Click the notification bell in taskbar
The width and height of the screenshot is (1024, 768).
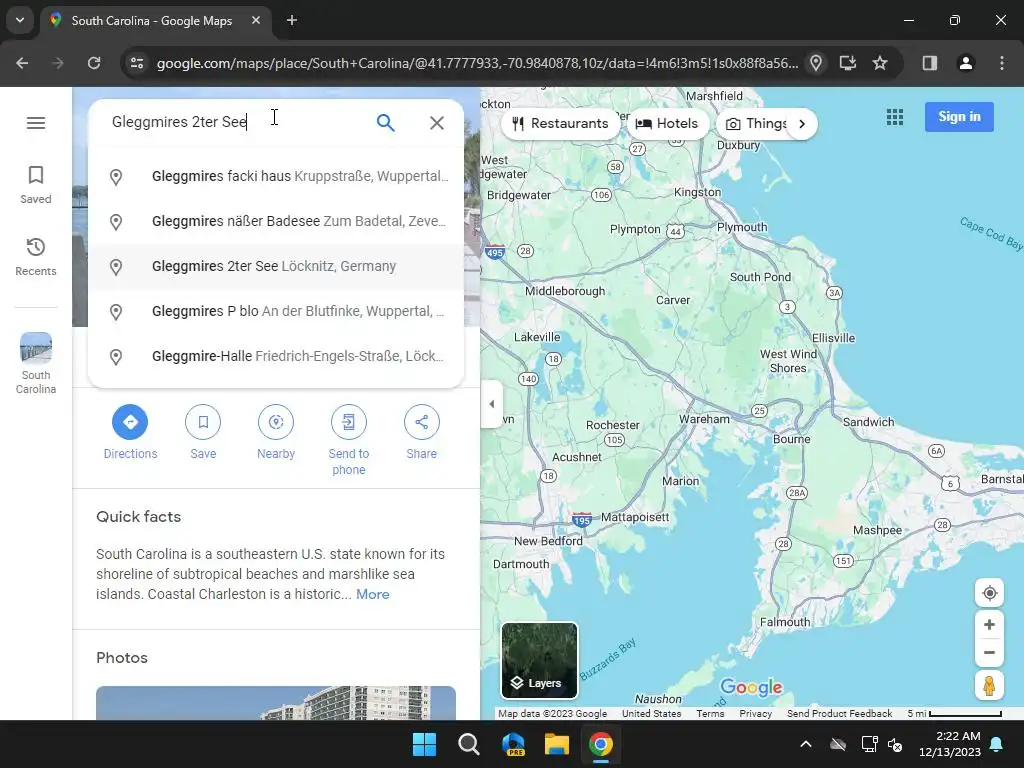point(997,744)
